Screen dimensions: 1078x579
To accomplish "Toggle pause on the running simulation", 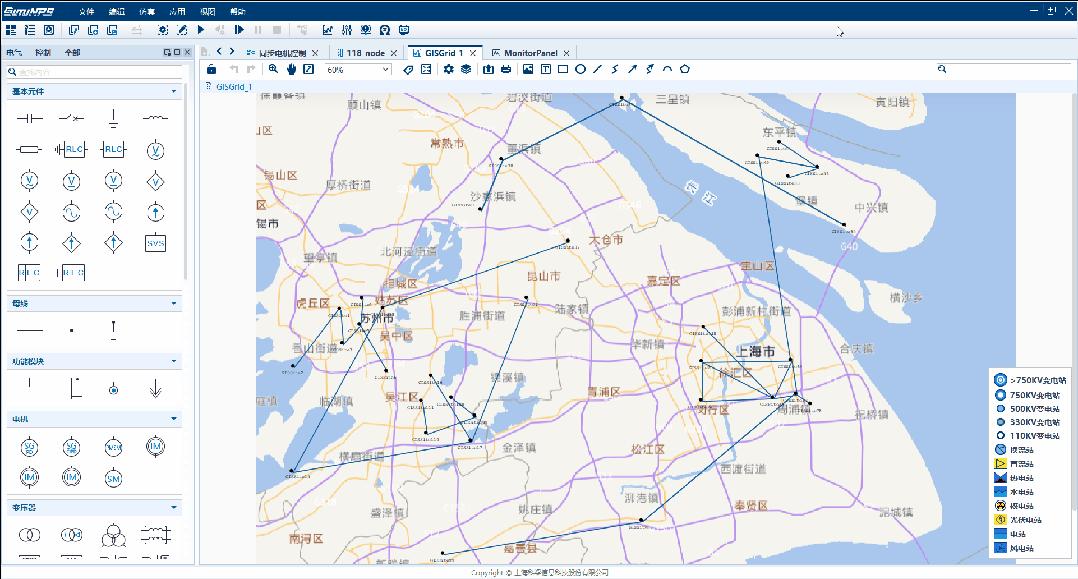I will pos(258,30).
